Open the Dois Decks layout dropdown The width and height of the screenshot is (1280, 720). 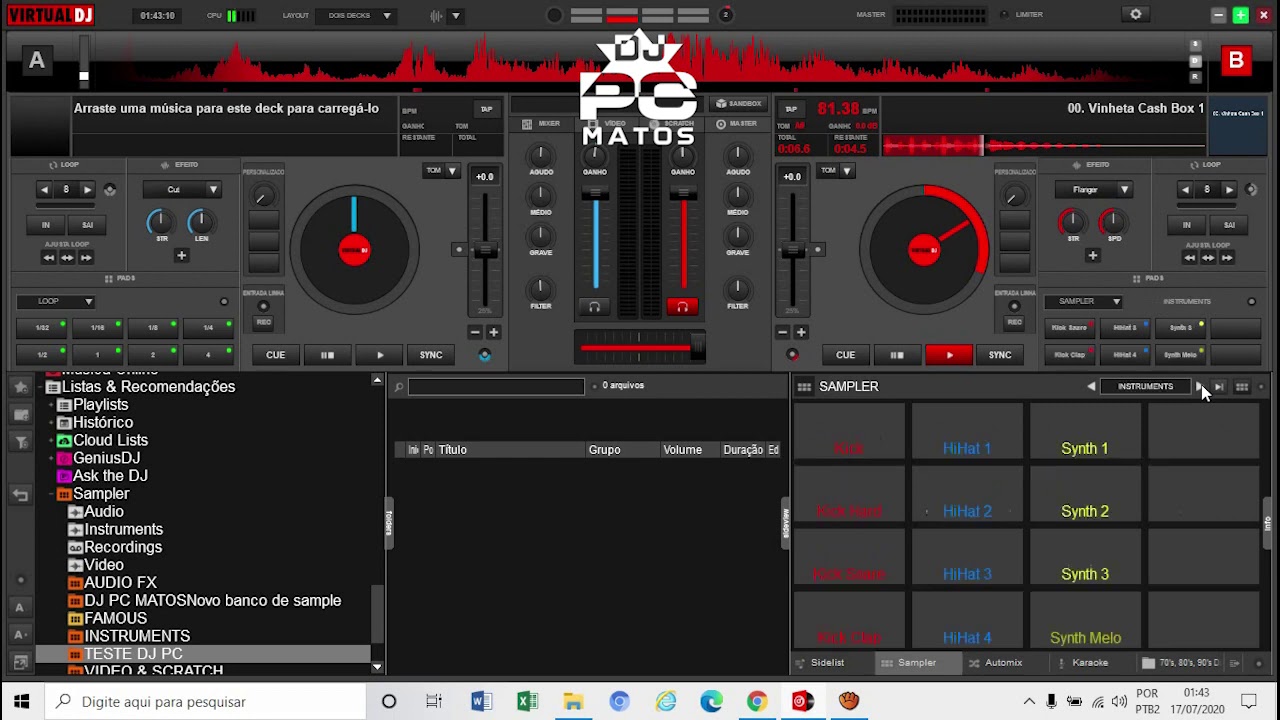click(357, 16)
